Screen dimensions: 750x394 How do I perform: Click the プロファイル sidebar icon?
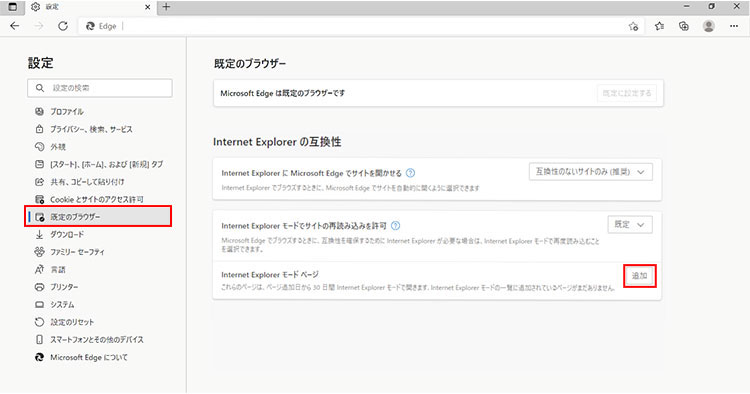[40, 111]
